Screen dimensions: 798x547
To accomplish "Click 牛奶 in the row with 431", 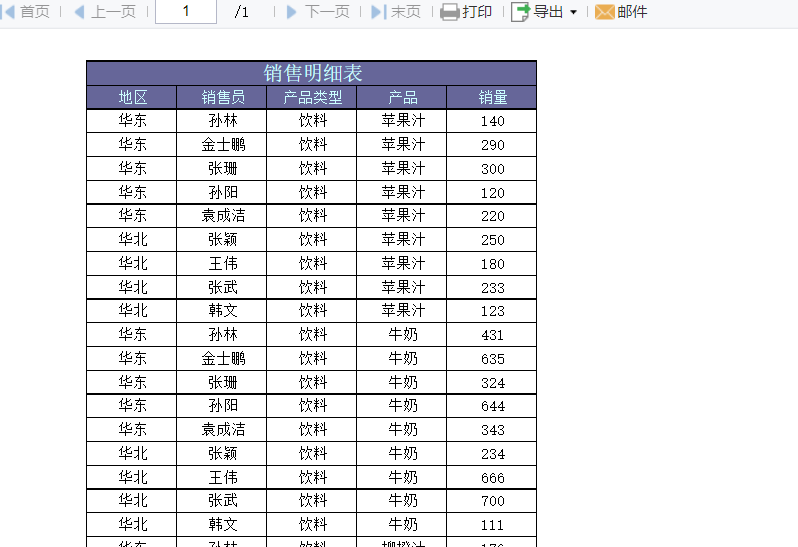I will [x=403, y=335].
